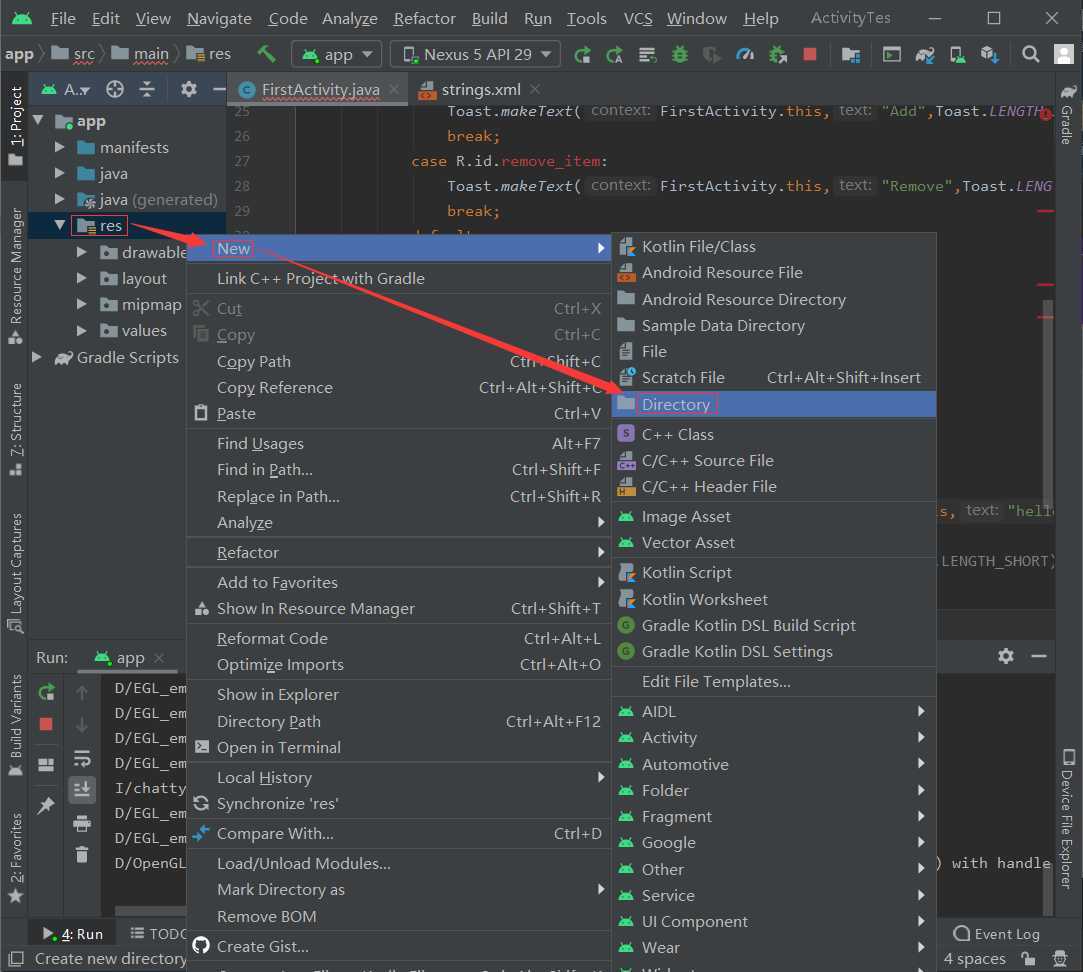Image resolution: width=1083 pixels, height=972 pixels.
Task: Choose Android Resource File entry
Action: pos(774,273)
